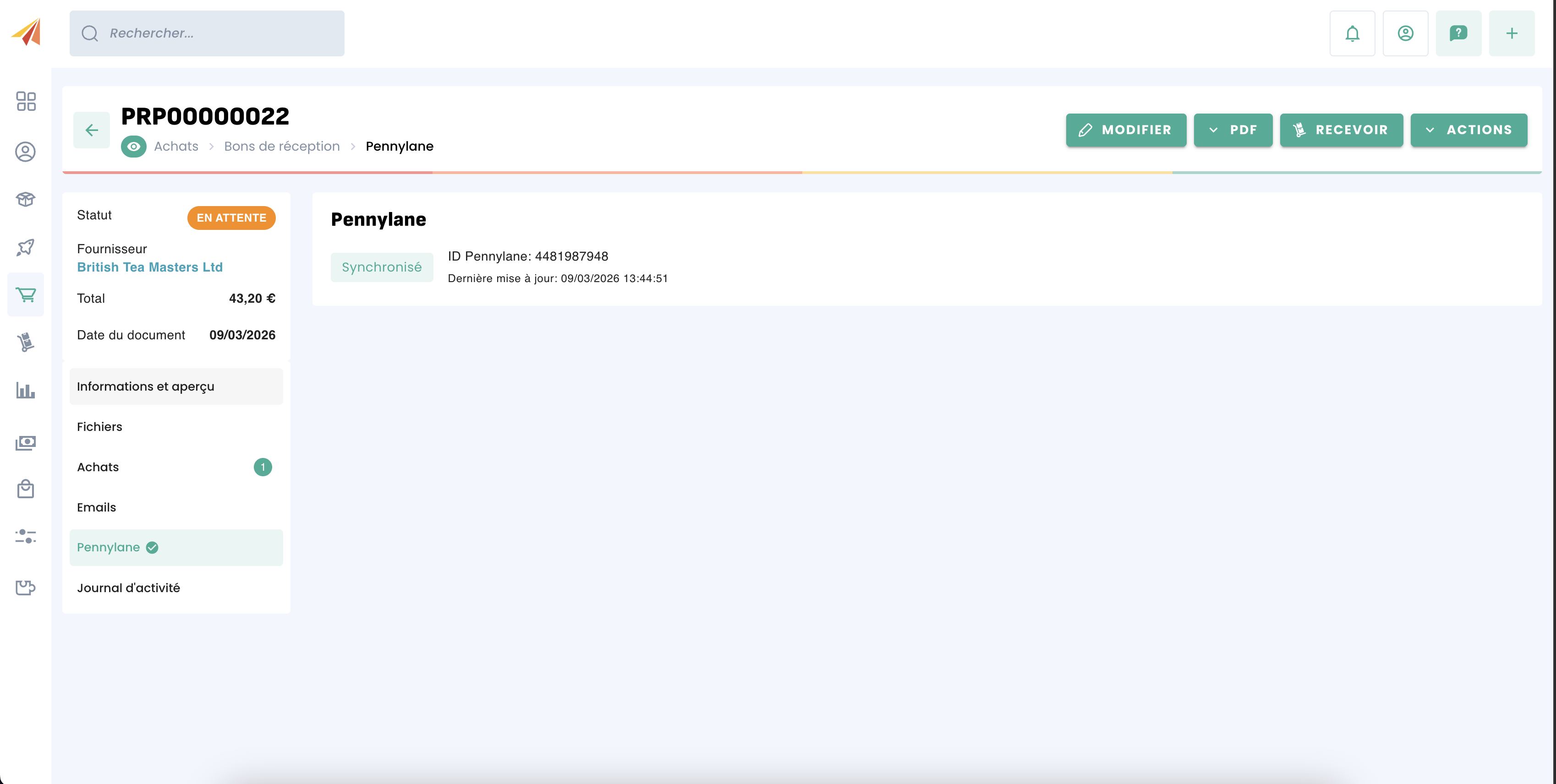
Task: Open the help question mark icon
Action: [x=1458, y=33]
